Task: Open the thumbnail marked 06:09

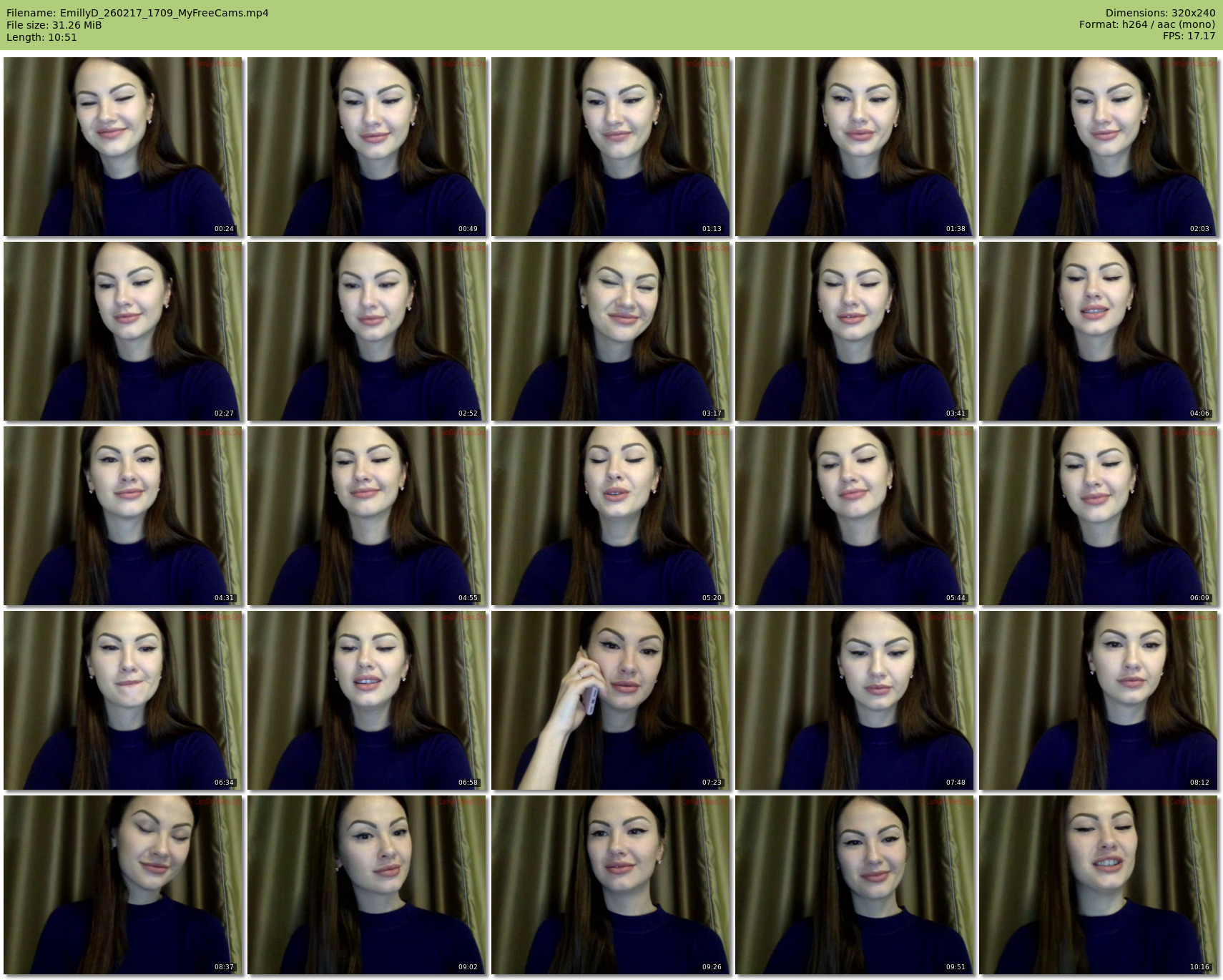Action: [x=1098, y=516]
